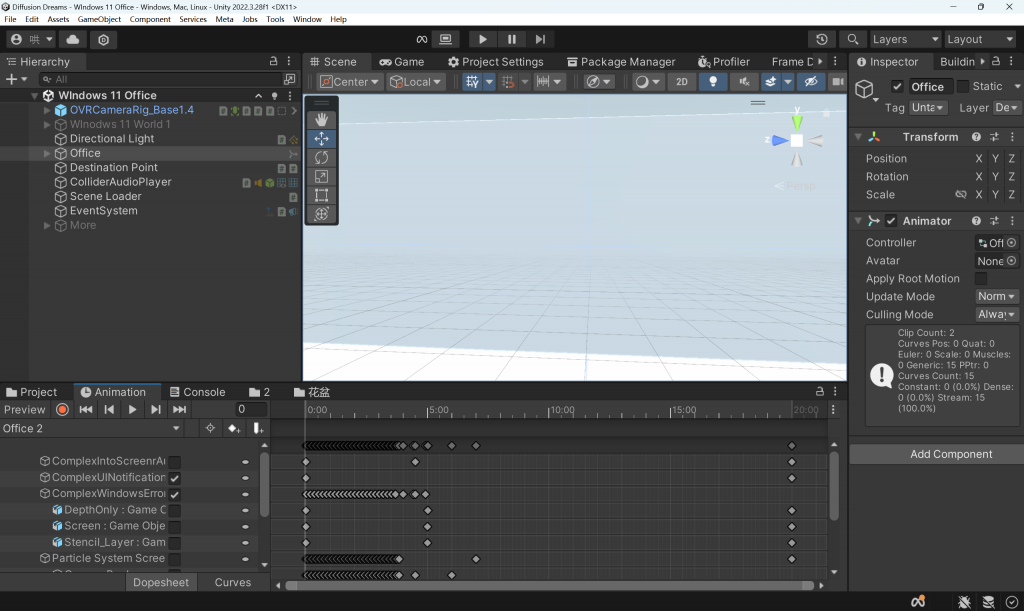Uncheck ComplexUINotification animation property
The height and width of the screenshot is (611, 1024).
pos(174,478)
